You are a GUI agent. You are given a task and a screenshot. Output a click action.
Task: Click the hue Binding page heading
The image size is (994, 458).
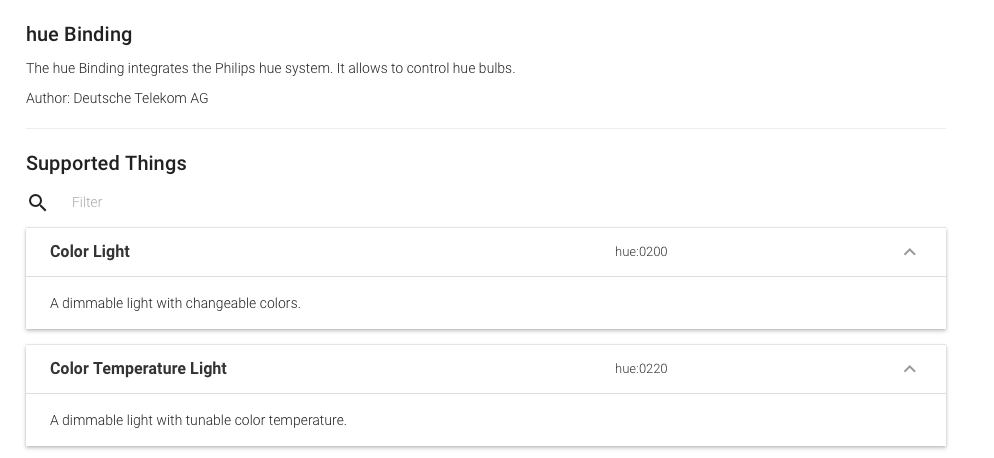tap(79, 34)
